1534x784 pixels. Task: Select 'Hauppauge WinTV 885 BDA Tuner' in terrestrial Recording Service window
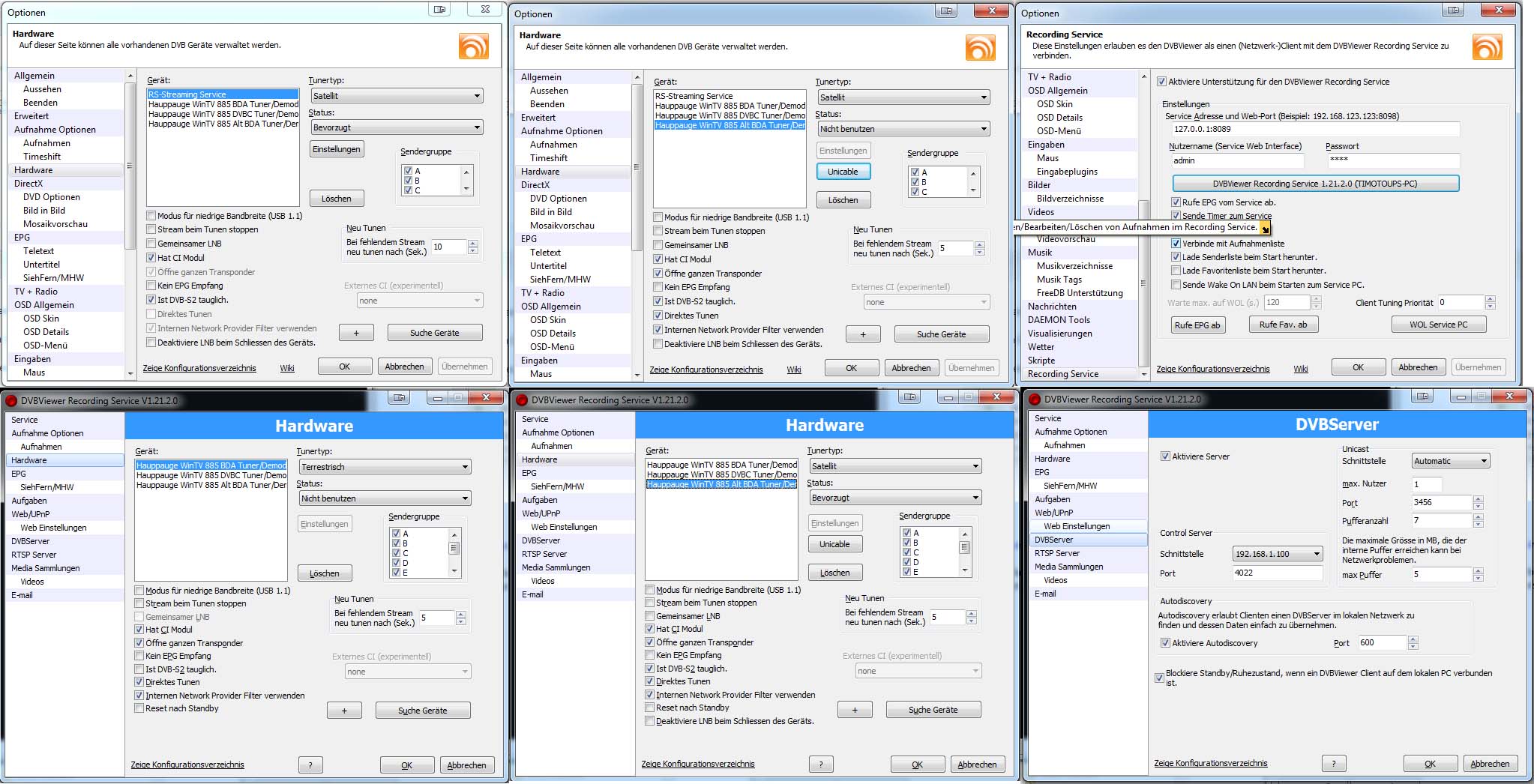(x=211, y=465)
